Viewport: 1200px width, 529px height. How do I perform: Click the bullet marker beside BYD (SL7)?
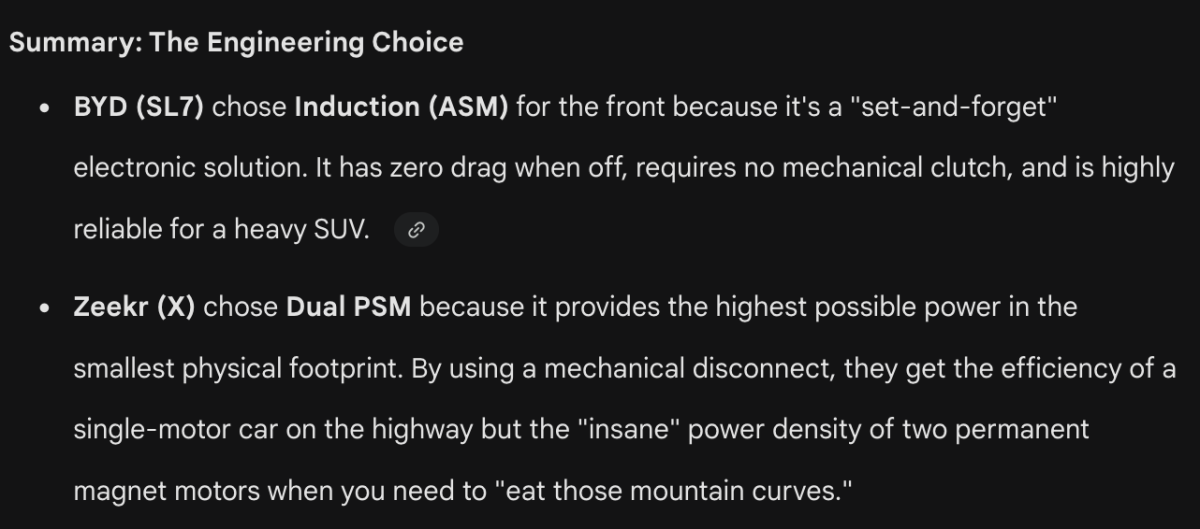click(x=45, y=108)
